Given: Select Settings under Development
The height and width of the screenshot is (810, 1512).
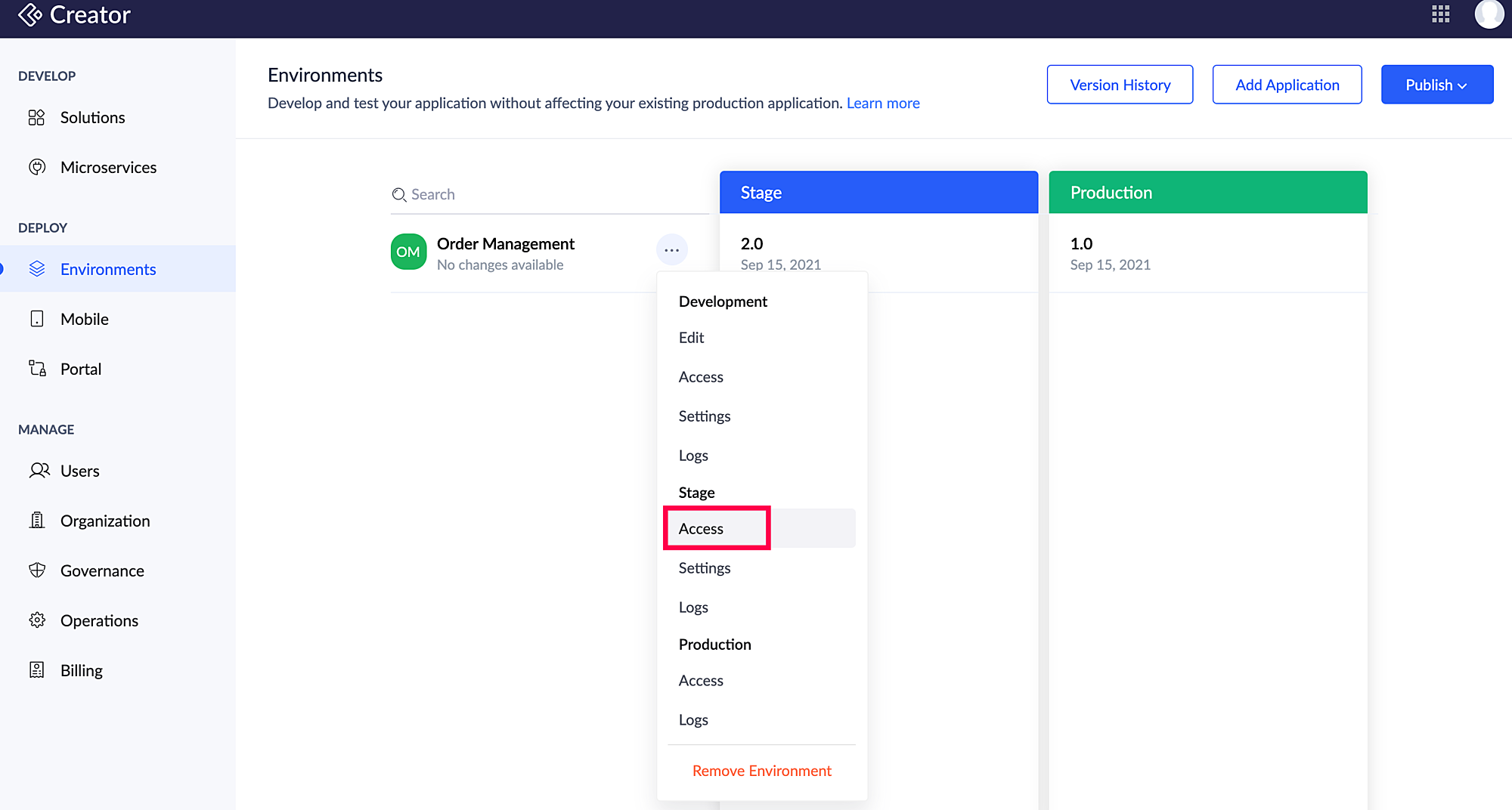Looking at the screenshot, I should (762, 416).
